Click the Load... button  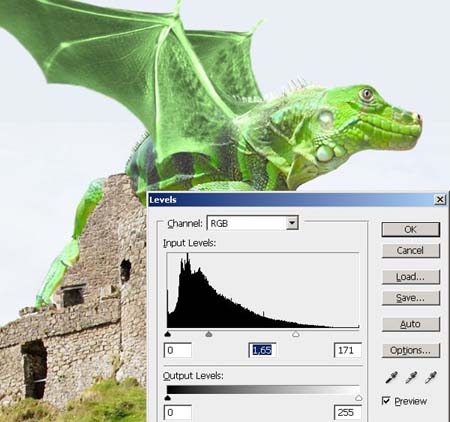(411, 277)
